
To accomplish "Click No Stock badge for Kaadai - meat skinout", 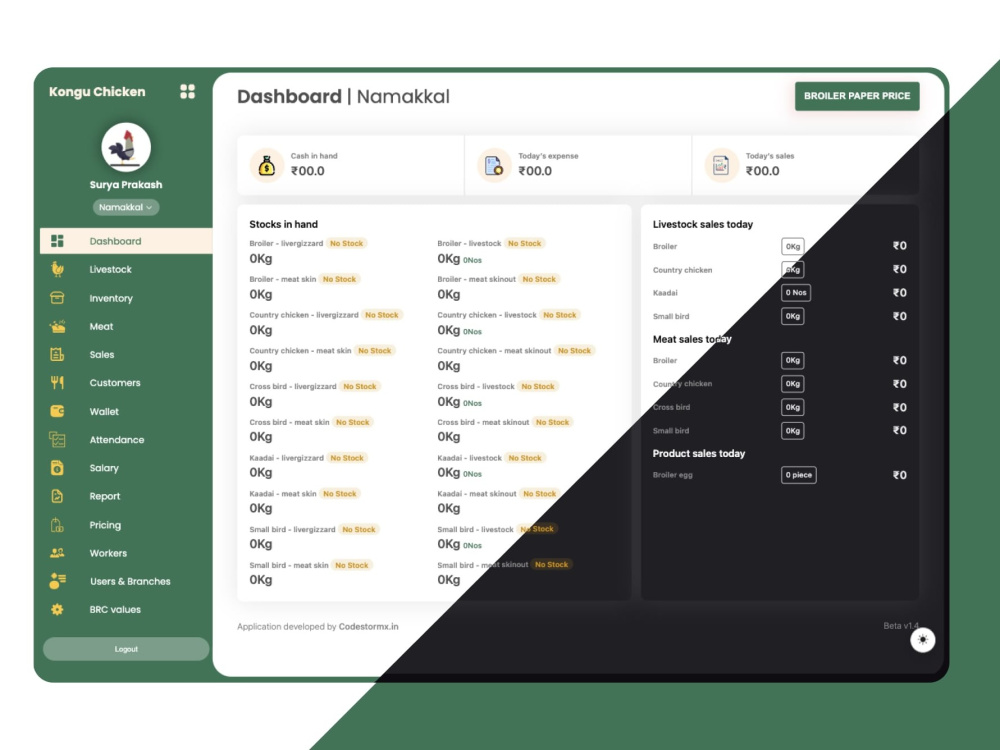I will coord(540,494).
